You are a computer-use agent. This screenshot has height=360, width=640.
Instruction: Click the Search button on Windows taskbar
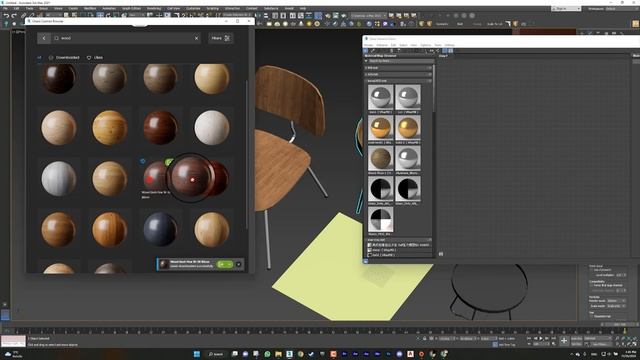[x=216, y=354]
